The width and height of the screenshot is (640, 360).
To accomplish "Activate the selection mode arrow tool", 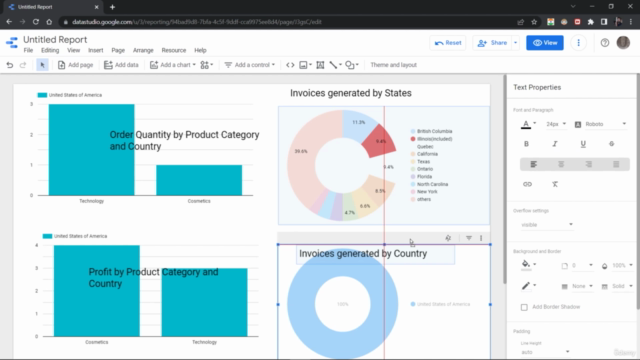I will (42, 65).
